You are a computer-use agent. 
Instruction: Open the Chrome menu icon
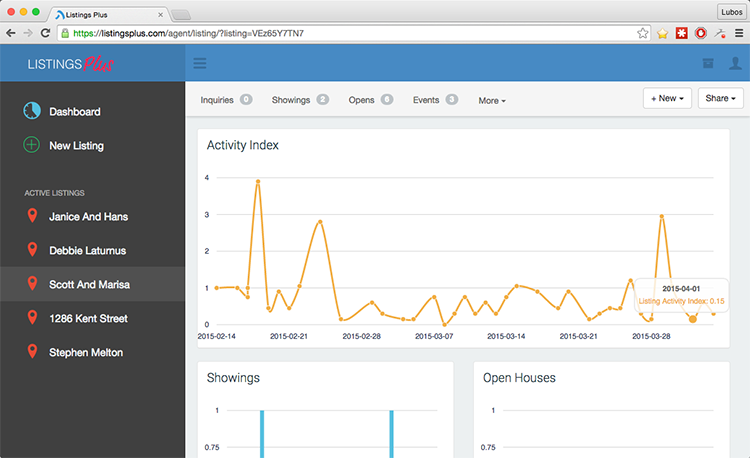(739, 33)
